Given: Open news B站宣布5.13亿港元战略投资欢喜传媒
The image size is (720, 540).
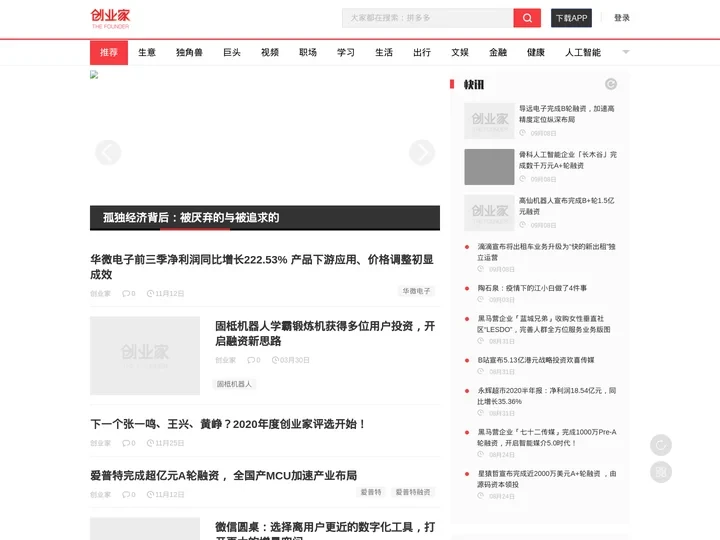Looking at the screenshot, I should 536,360.
